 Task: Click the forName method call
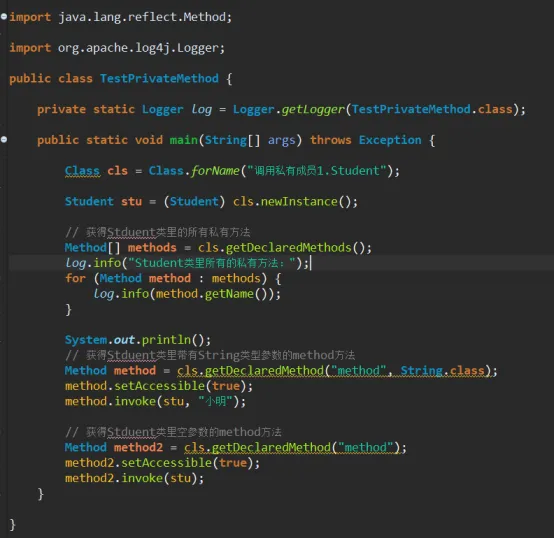(215, 171)
